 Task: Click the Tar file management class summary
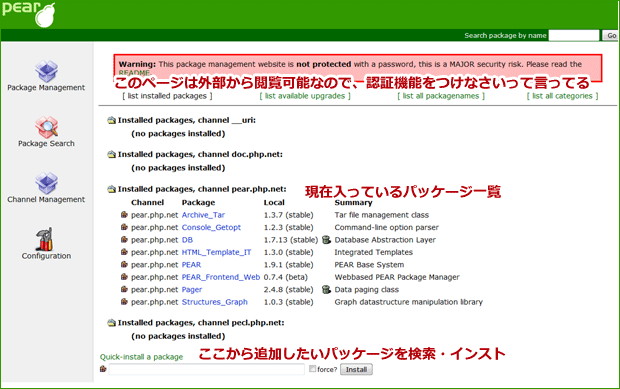coord(382,215)
